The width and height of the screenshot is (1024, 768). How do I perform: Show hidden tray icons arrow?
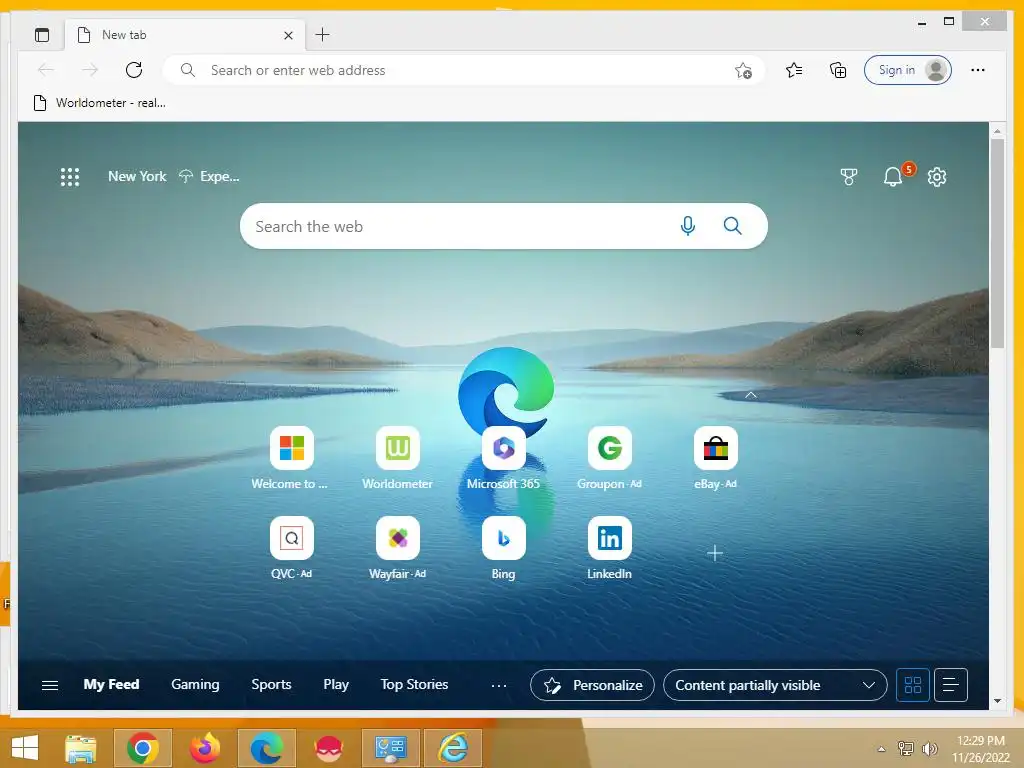[882, 749]
